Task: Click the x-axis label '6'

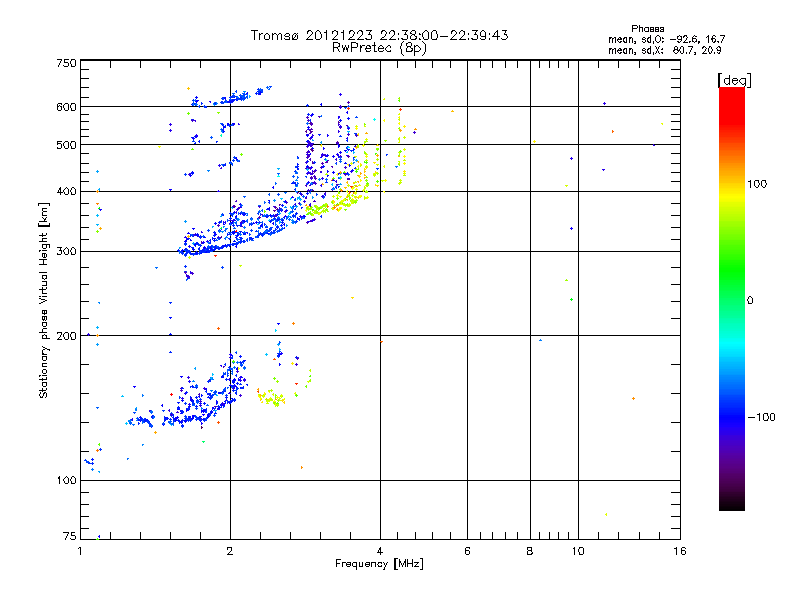Action: (x=467, y=551)
